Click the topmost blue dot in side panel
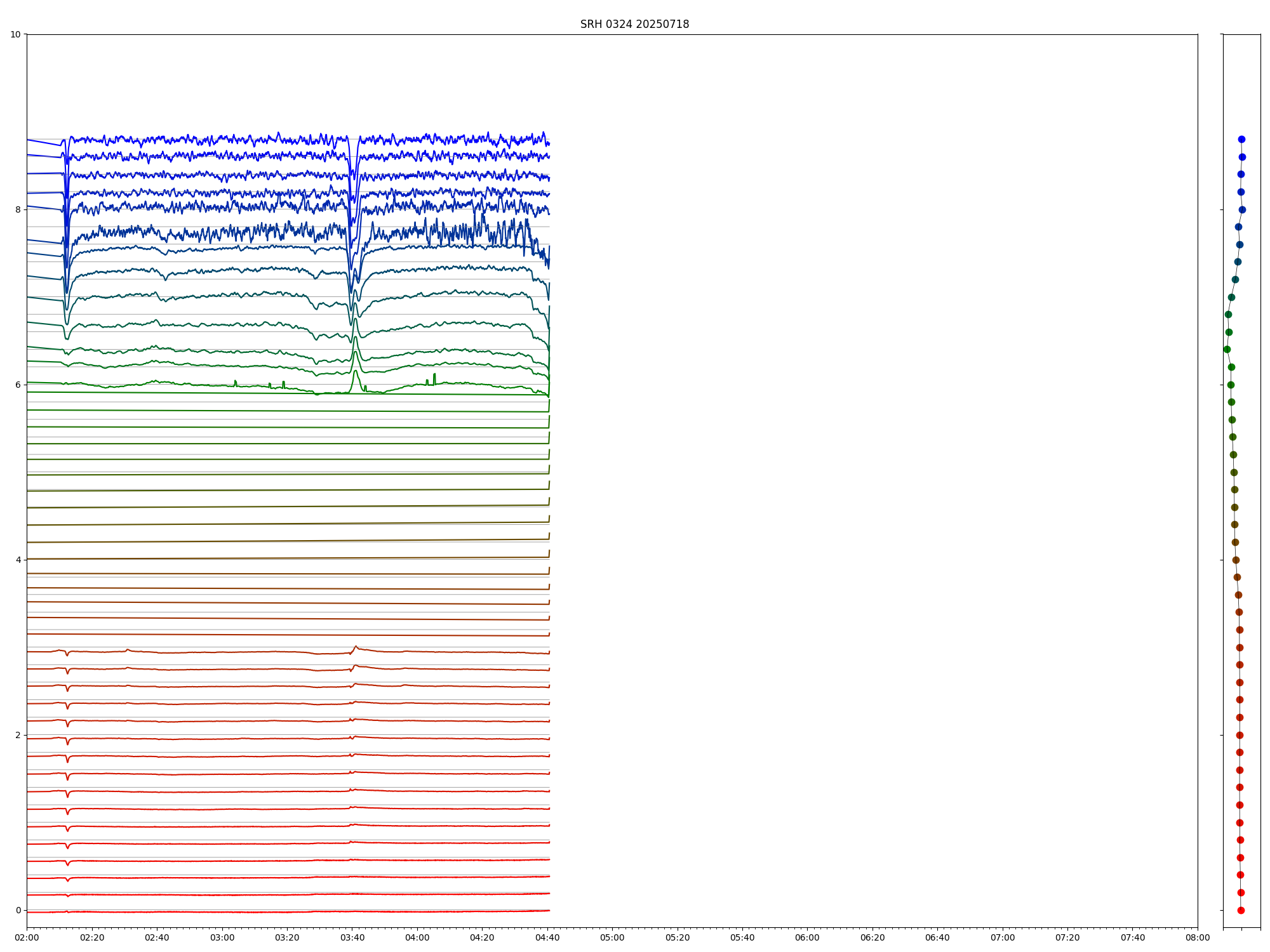This screenshot has height=952, width=1270. coord(1241,139)
